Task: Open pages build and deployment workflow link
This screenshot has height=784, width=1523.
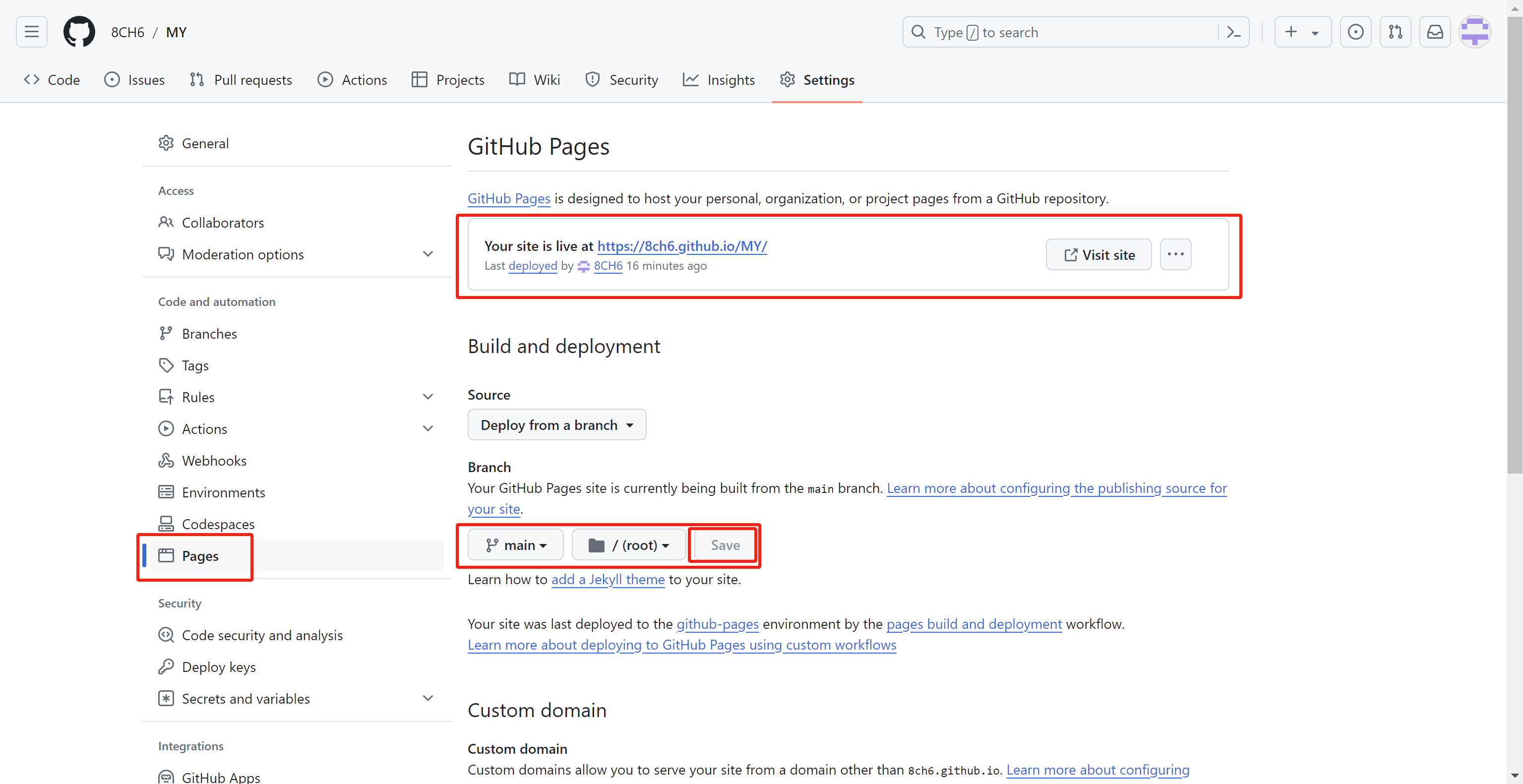Action: tap(974, 624)
